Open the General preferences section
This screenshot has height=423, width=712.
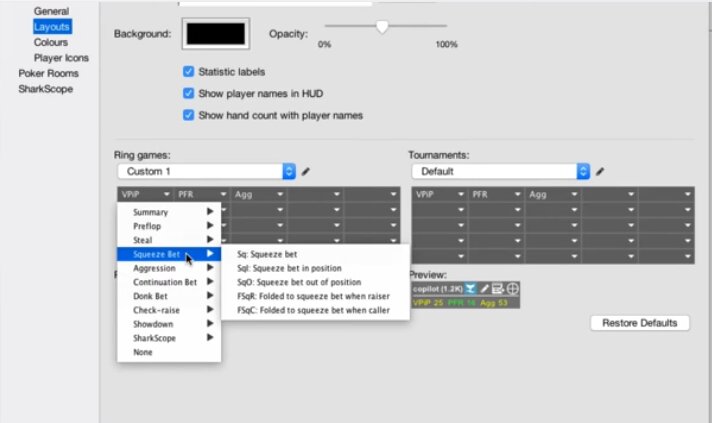tap(51, 11)
